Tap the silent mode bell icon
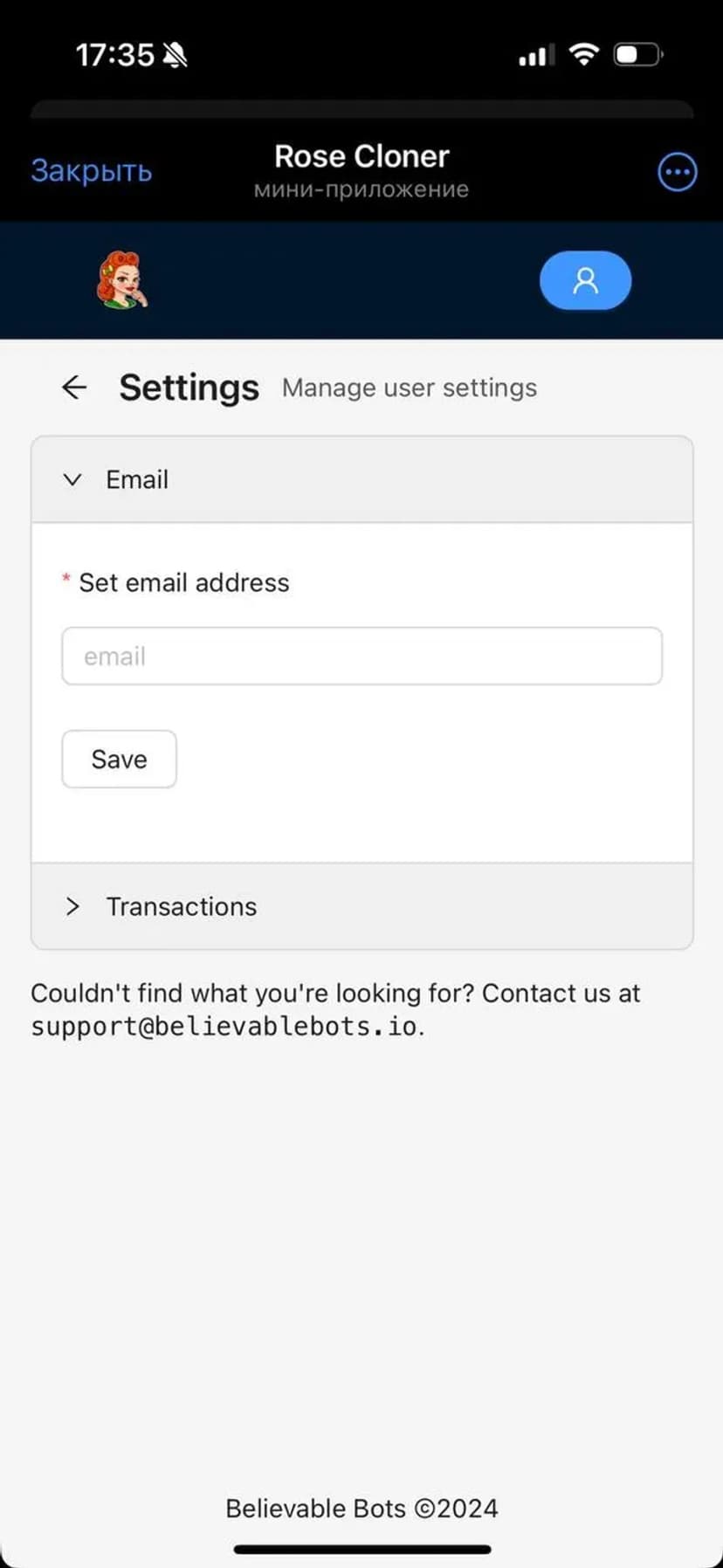This screenshot has height=1568, width=723. [175, 56]
